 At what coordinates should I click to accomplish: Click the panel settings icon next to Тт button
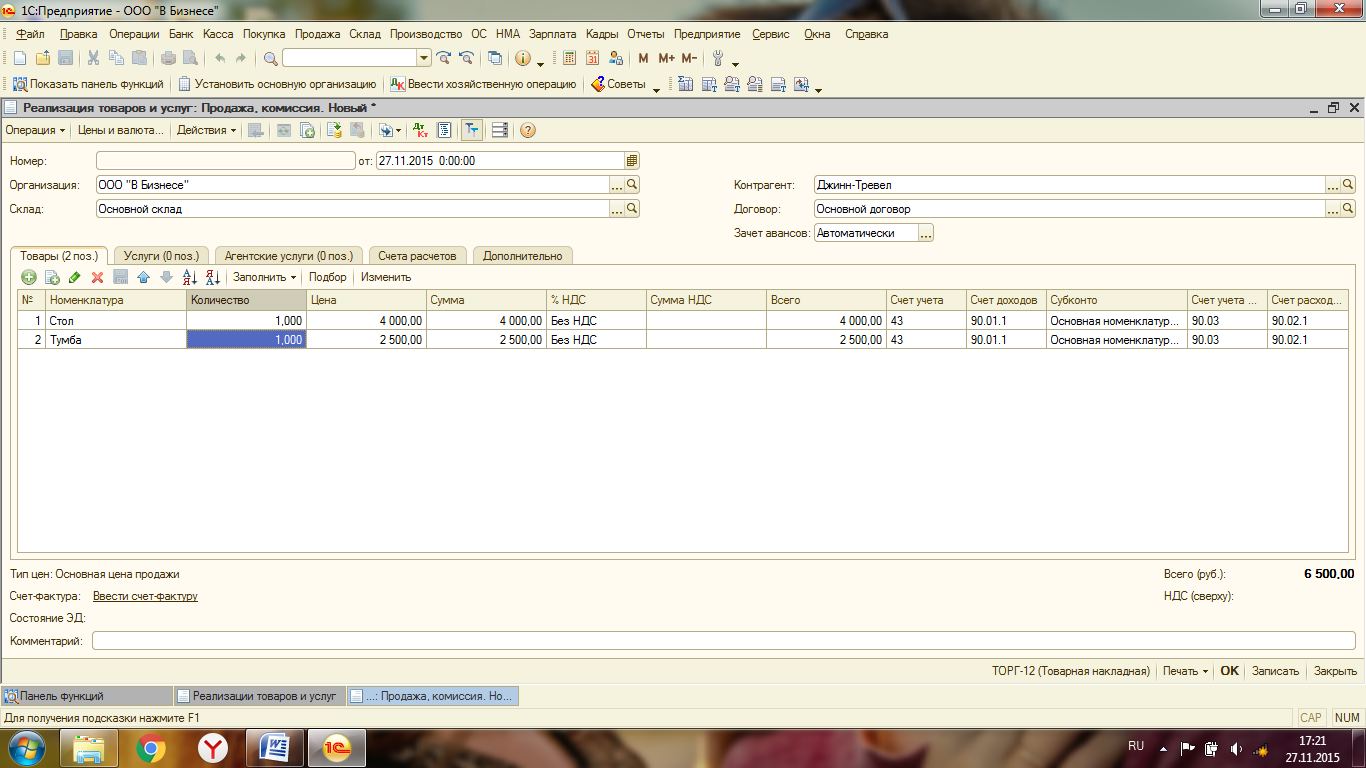(x=500, y=130)
